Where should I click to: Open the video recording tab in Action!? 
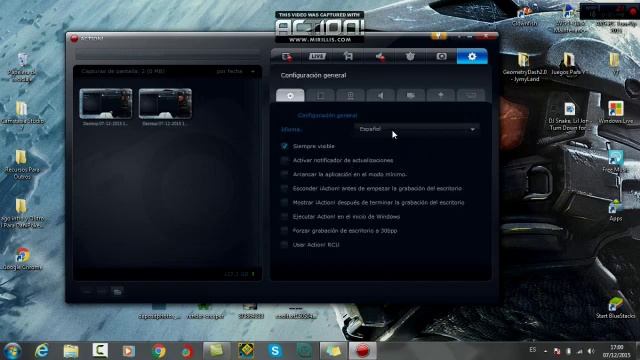(287, 56)
